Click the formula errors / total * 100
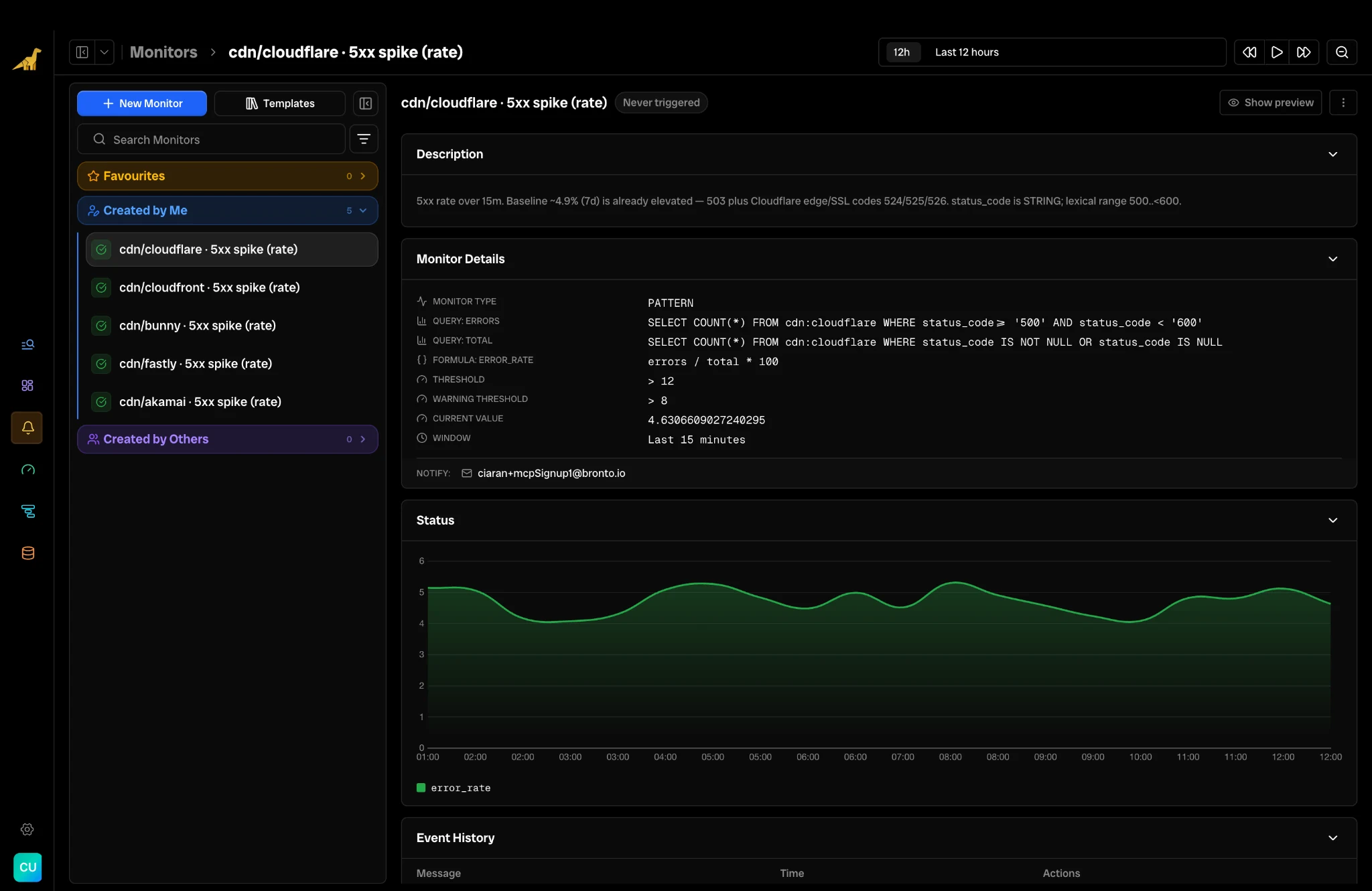 click(713, 361)
